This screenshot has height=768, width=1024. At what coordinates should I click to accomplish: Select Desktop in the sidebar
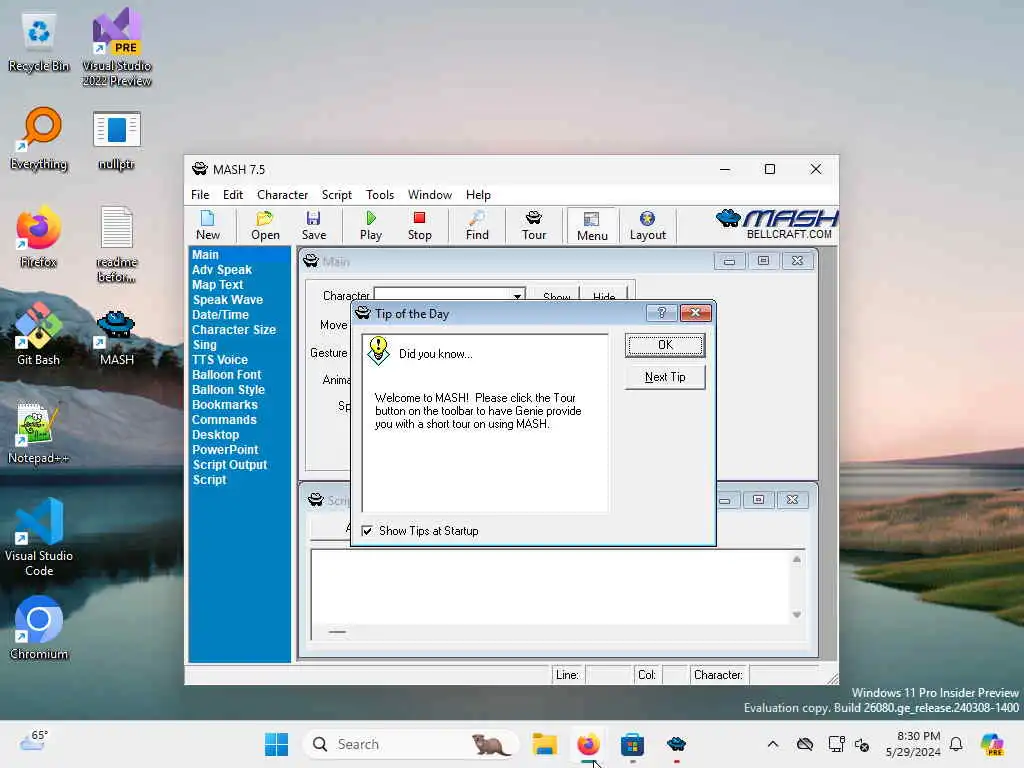tap(216, 435)
